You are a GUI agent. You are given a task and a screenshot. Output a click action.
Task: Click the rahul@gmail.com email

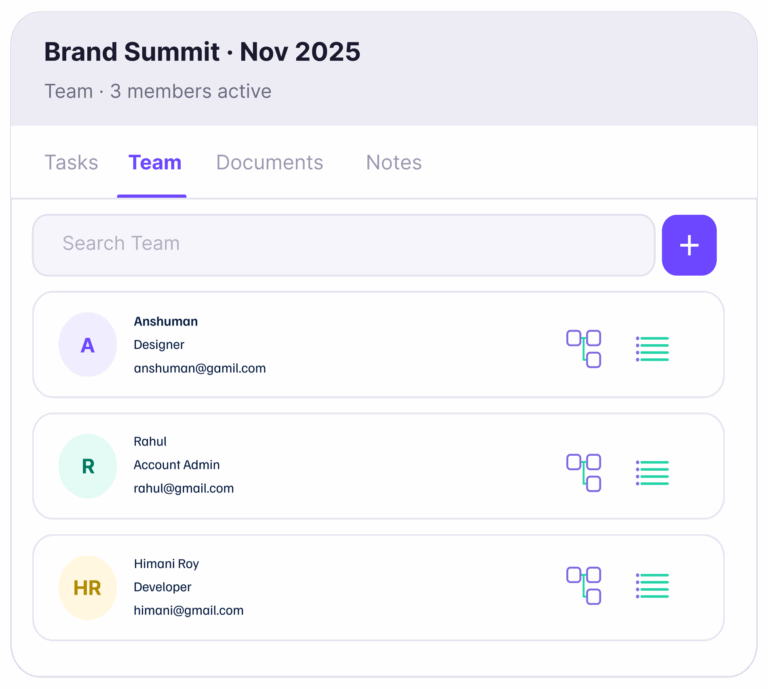(x=184, y=489)
